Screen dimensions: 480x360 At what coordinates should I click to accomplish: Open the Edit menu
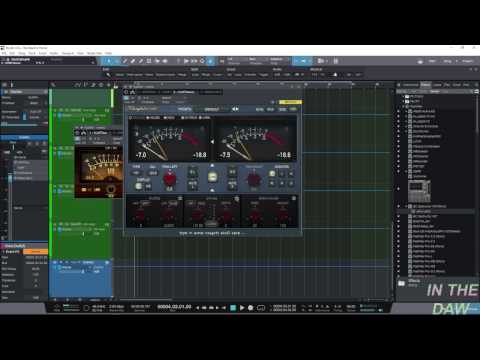pos(12,53)
